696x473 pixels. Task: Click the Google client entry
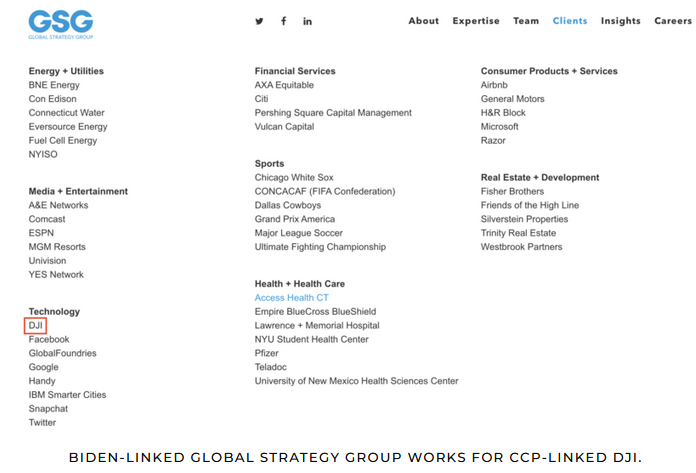click(x=44, y=367)
